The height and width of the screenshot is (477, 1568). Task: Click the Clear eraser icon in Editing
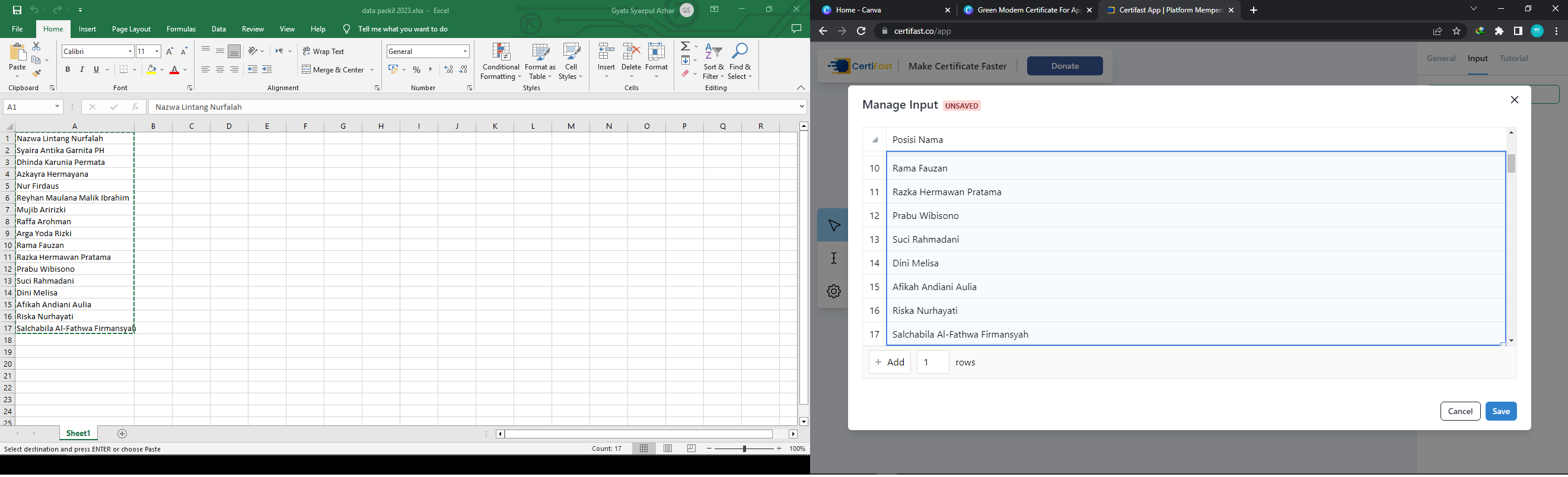point(686,74)
